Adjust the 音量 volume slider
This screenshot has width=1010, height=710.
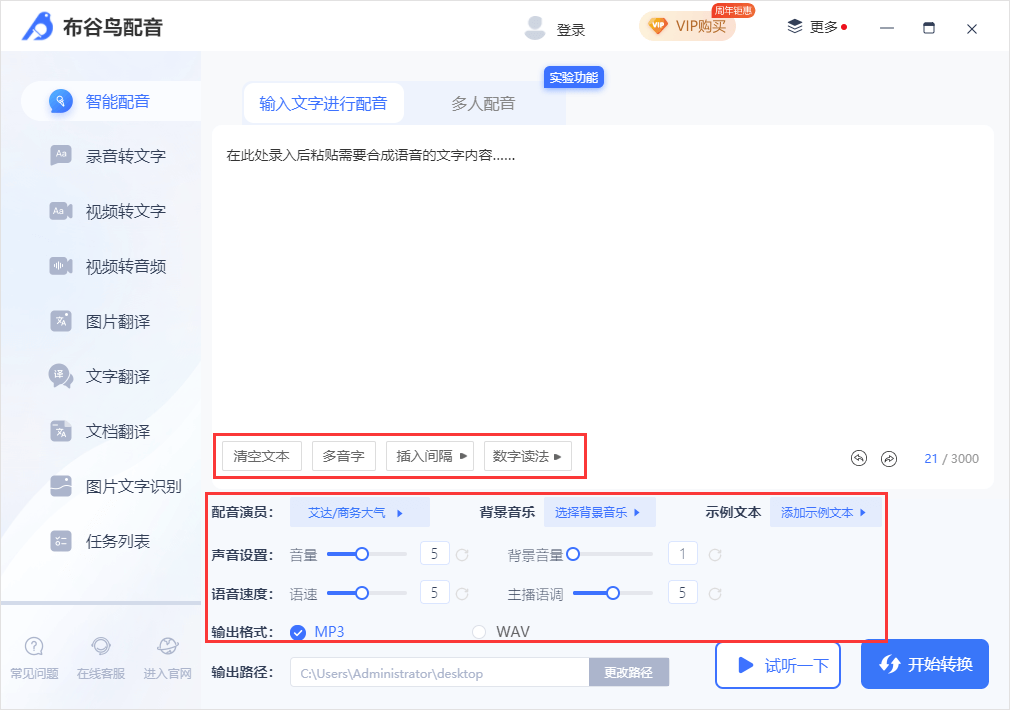[360, 552]
